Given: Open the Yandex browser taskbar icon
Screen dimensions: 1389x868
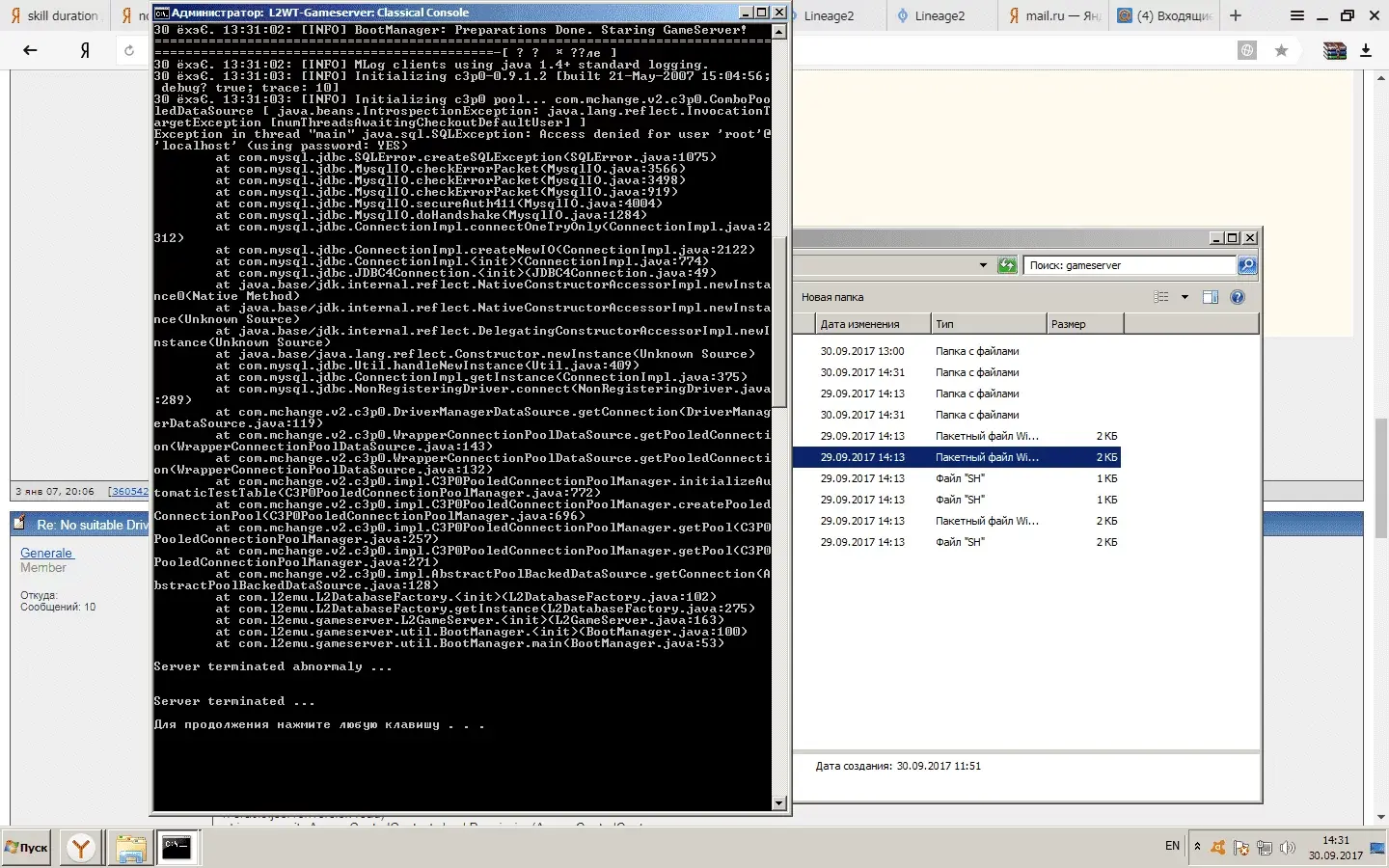Looking at the screenshot, I should (82, 848).
